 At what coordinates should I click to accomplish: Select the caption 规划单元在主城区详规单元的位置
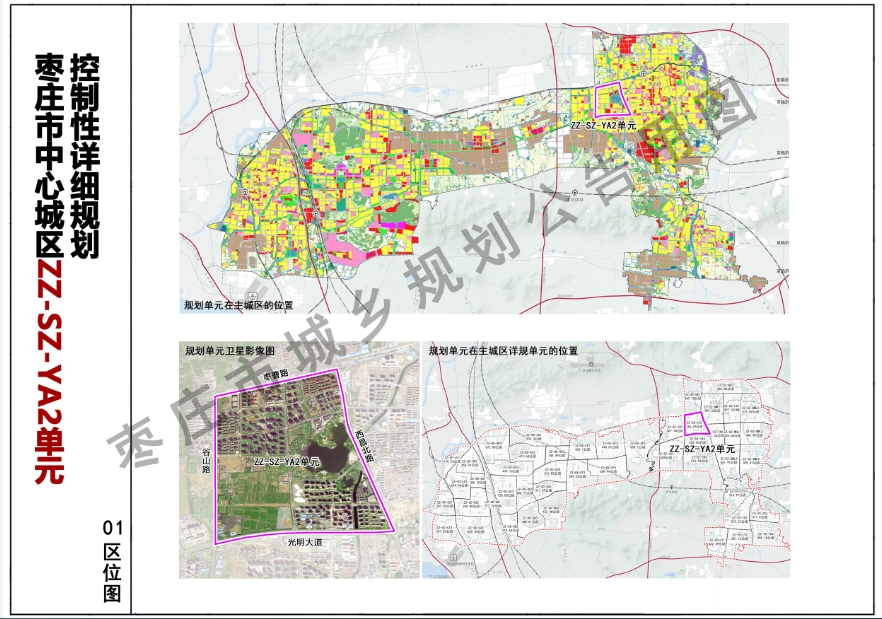click(x=504, y=352)
